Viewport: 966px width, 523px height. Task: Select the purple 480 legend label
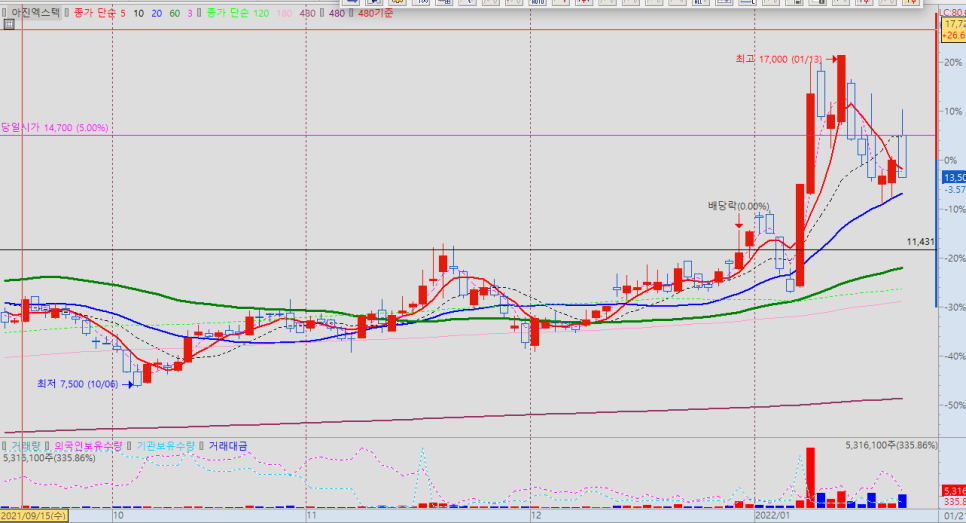(x=336, y=13)
